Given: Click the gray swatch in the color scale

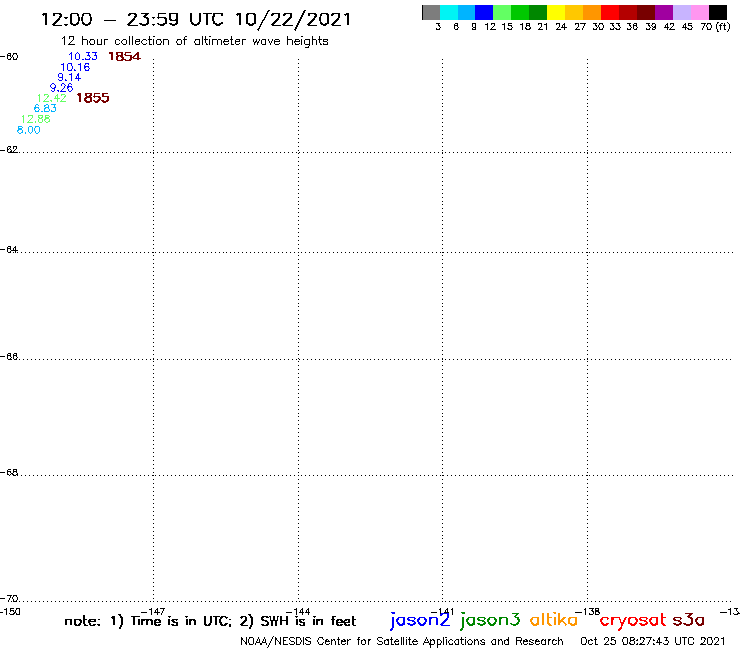Looking at the screenshot, I should [431, 12].
